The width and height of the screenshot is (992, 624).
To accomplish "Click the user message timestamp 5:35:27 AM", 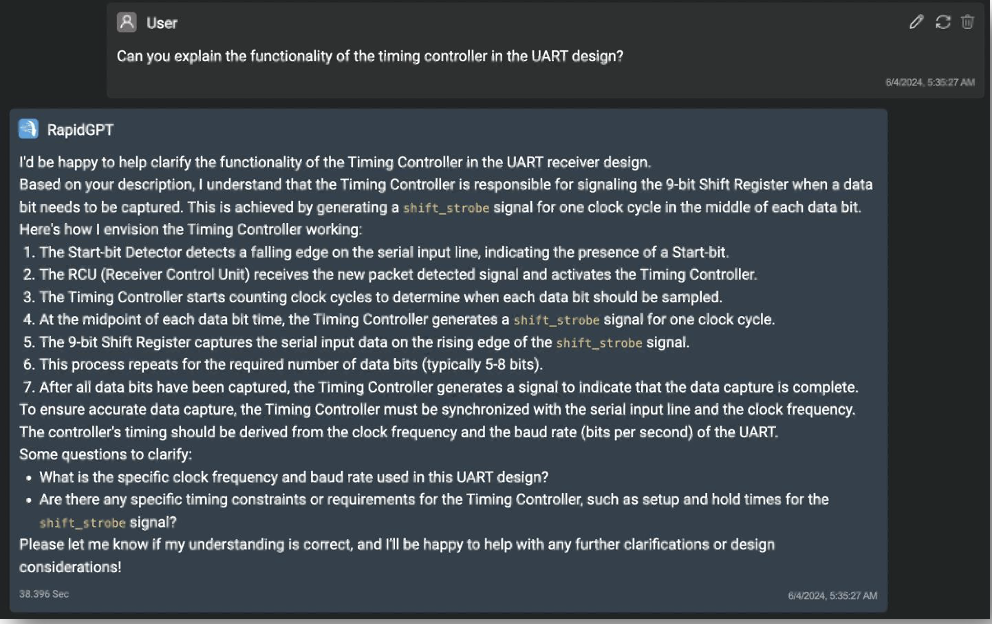I will click(930, 82).
